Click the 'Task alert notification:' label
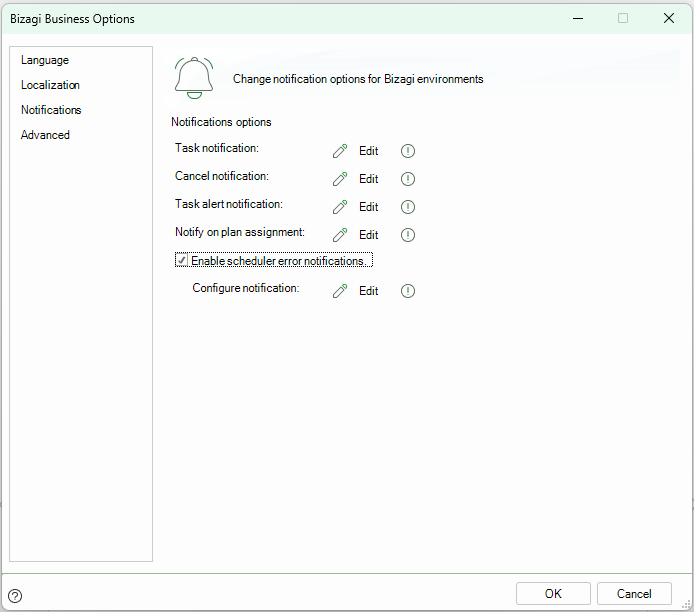The height and width of the screenshot is (612, 694). [229, 204]
